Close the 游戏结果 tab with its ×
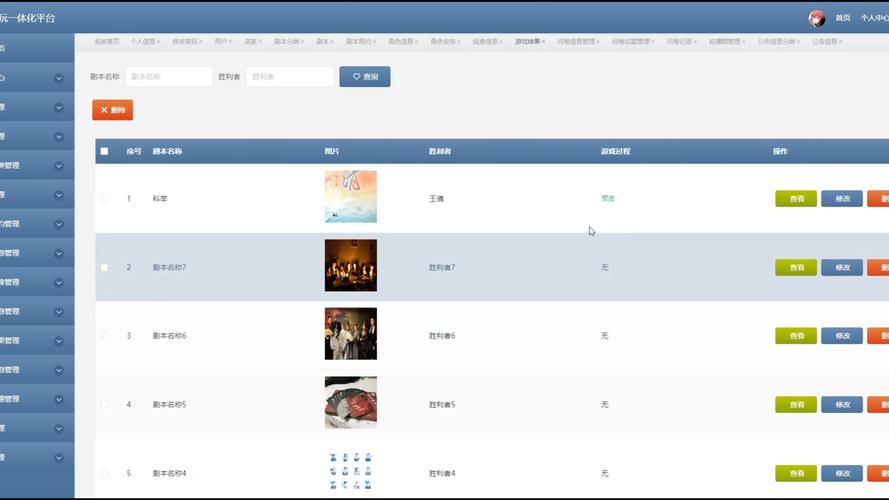The width and height of the screenshot is (889, 500). pos(544,42)
